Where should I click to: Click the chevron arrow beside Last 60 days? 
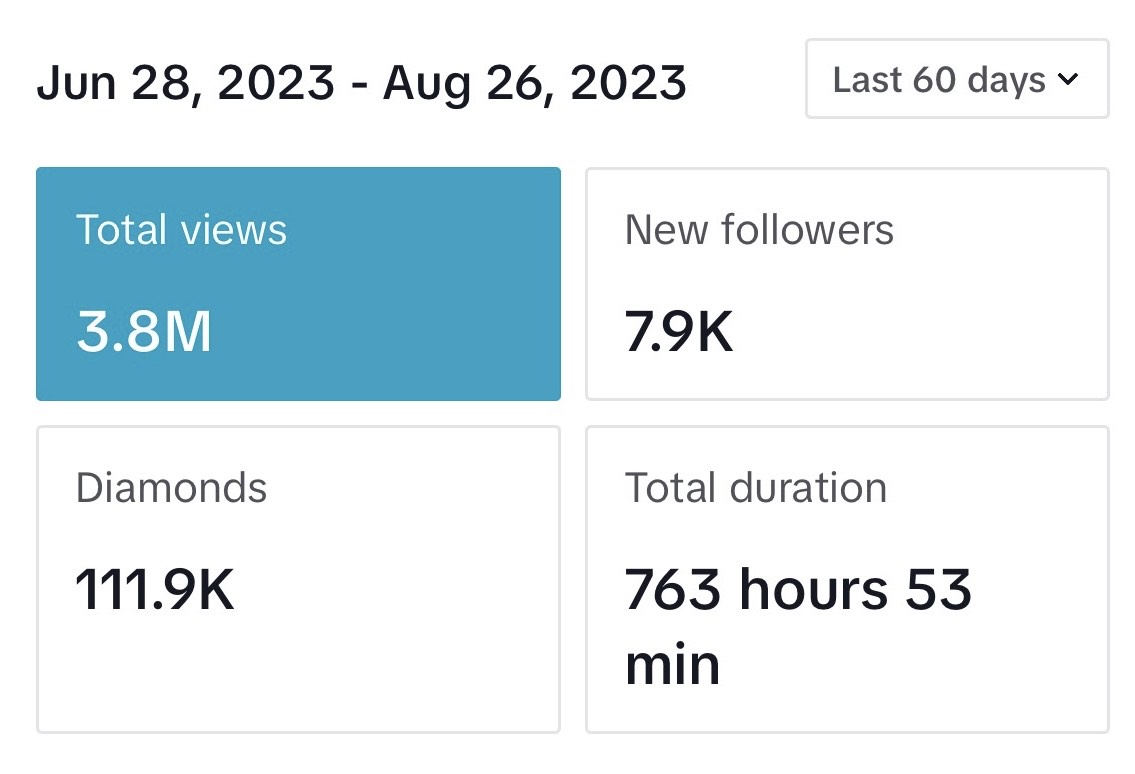pos(1068,79)
